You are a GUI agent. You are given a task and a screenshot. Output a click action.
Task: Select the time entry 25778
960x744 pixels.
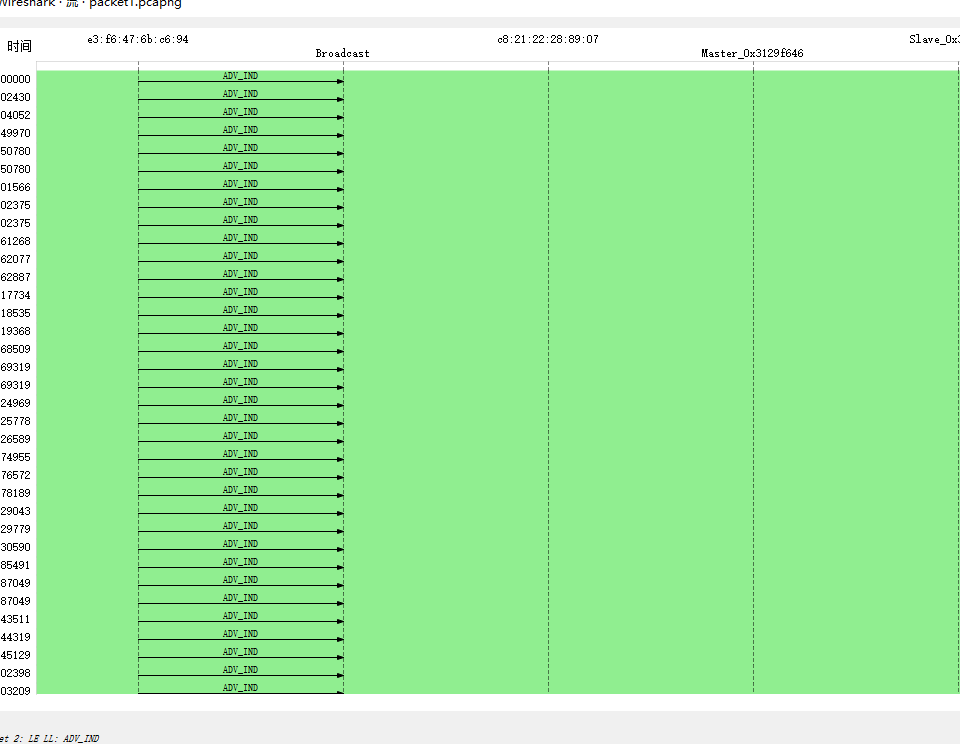(15, 421)
